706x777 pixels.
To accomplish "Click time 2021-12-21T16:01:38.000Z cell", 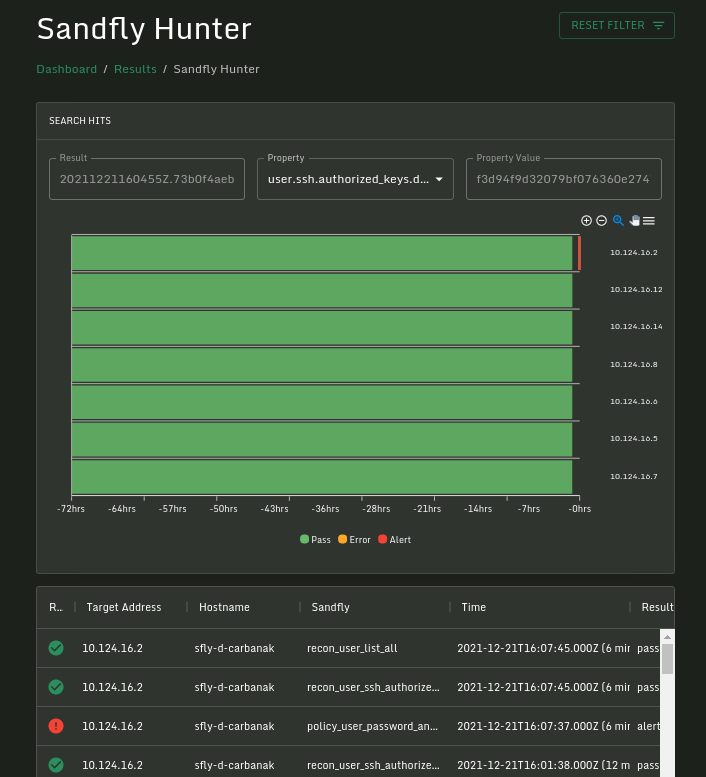I will [543, 765].
